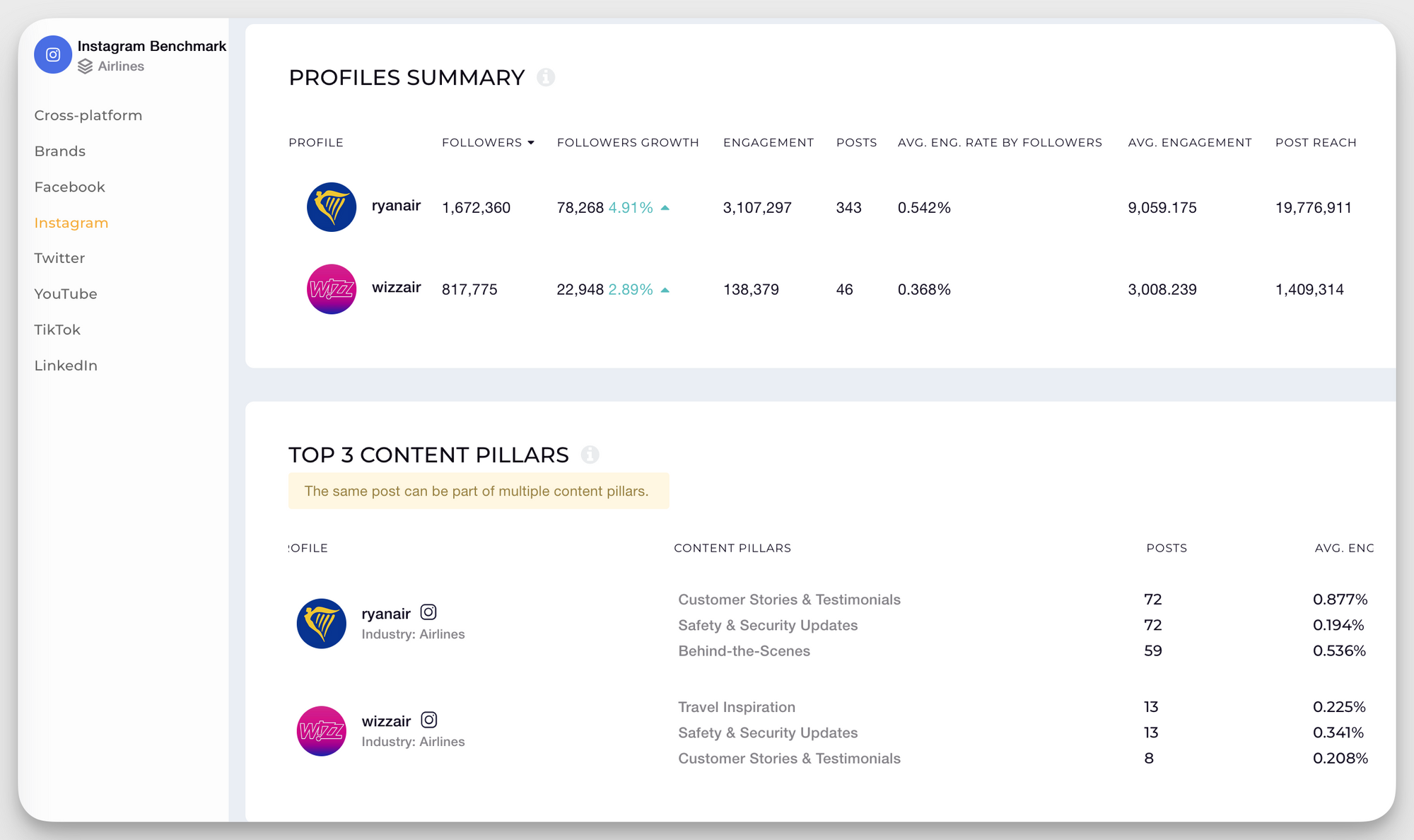Click ryanair posts count 343

(x=848, y=208)
